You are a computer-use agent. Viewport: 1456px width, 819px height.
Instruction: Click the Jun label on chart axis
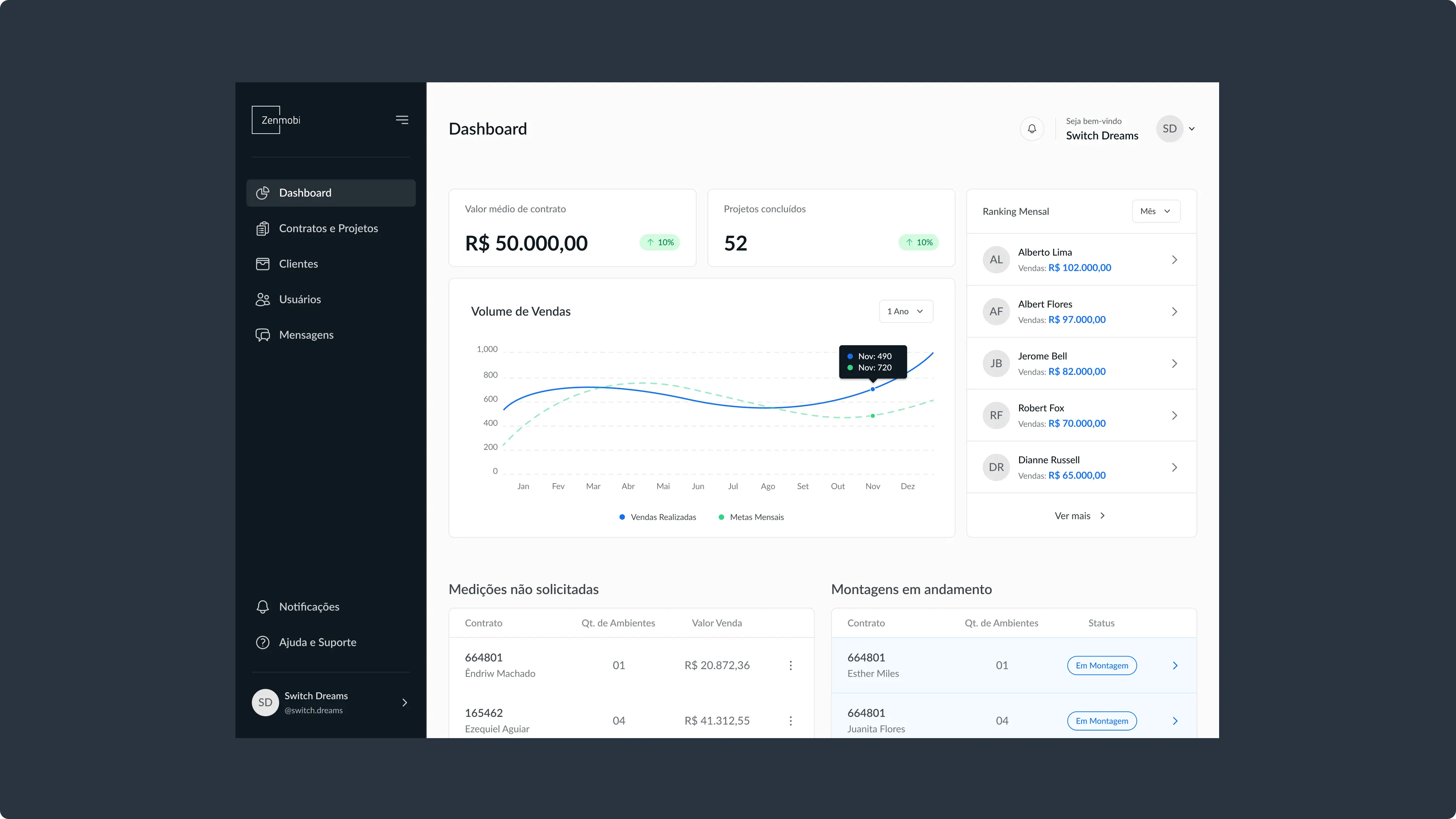click(x=698, y=486)
